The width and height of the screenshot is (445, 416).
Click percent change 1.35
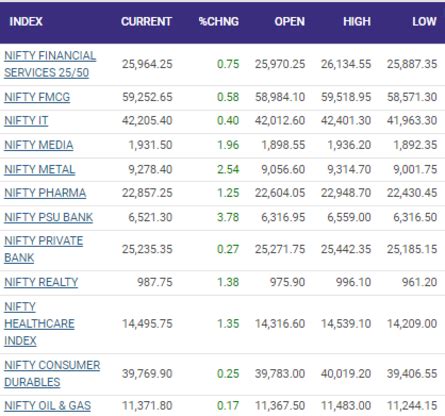tap(228, 324)
